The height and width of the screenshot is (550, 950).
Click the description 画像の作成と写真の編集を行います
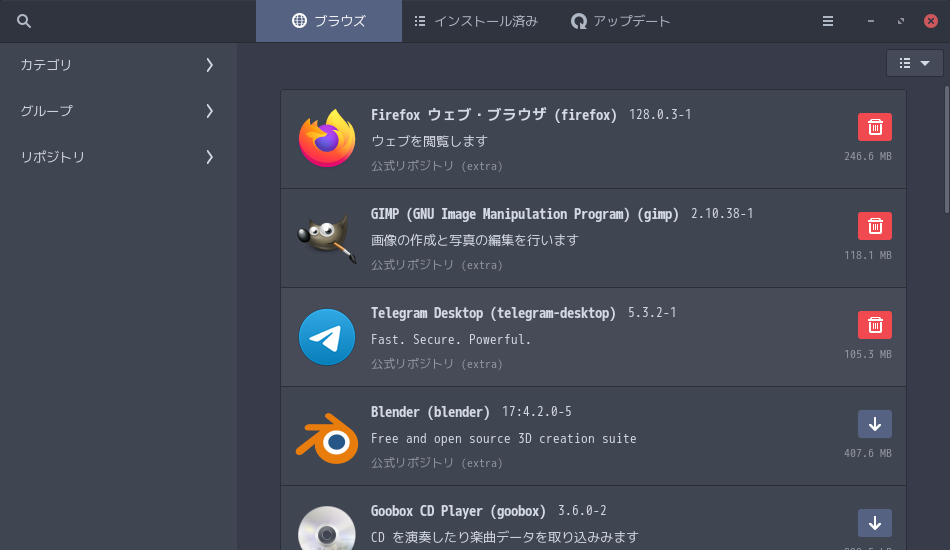coord(475,240)
